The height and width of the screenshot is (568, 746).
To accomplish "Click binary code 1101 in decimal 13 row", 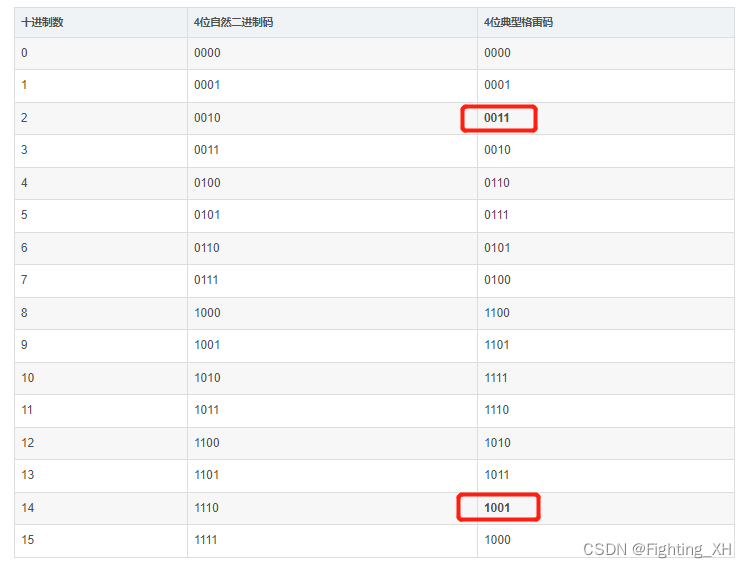I will click(206, 475).
